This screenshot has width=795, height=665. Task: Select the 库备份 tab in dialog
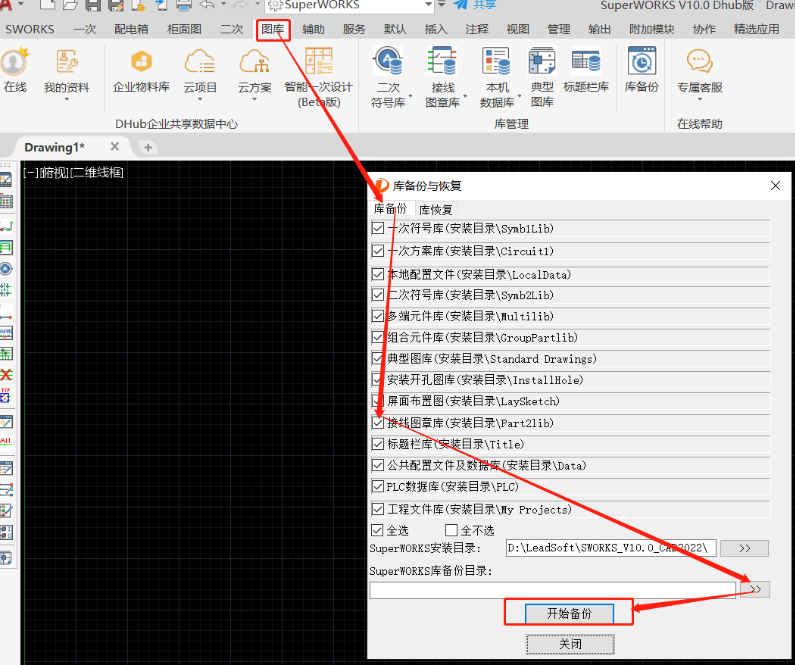[x=390, y=208]
